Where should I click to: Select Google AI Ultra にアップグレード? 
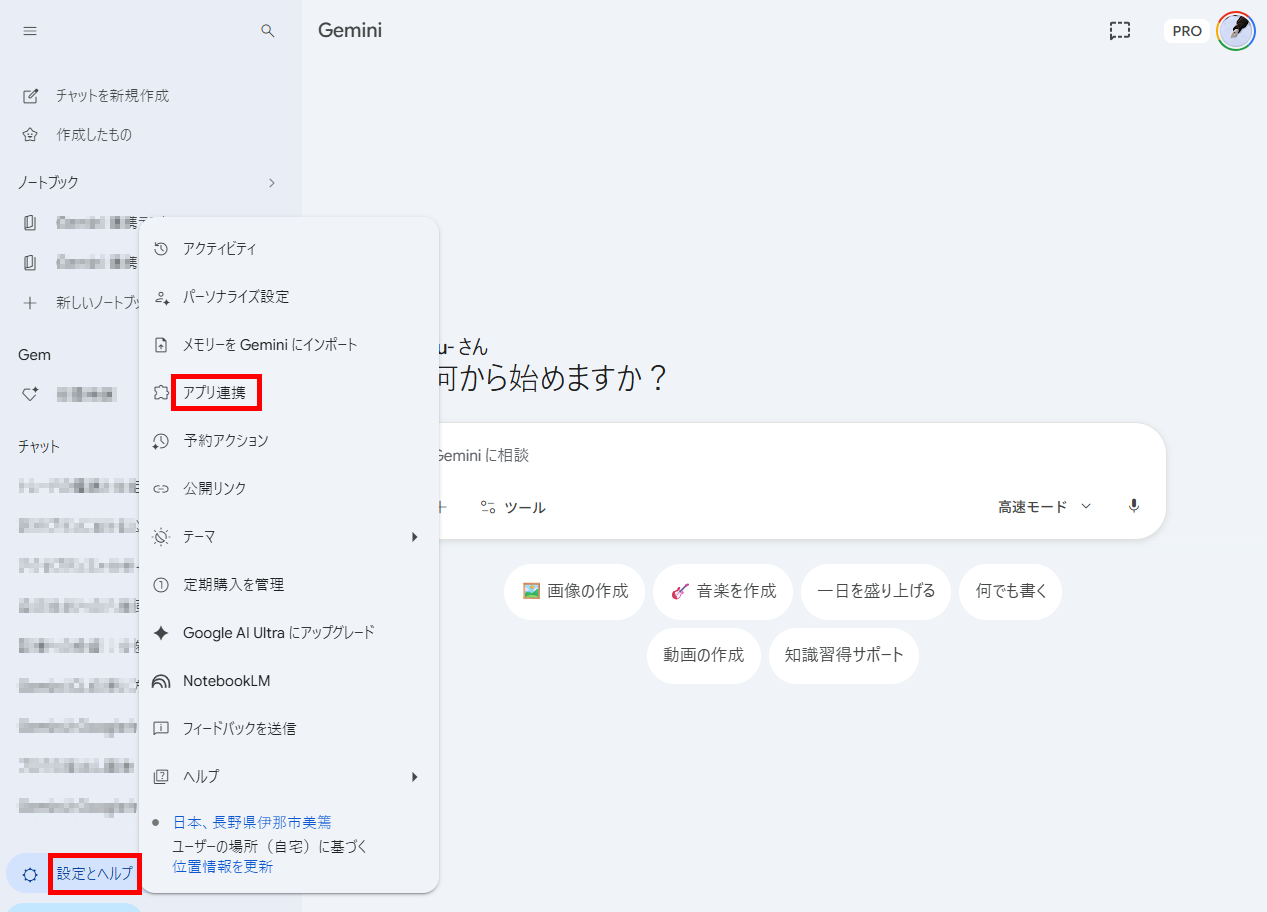click(x=289, y=633)
